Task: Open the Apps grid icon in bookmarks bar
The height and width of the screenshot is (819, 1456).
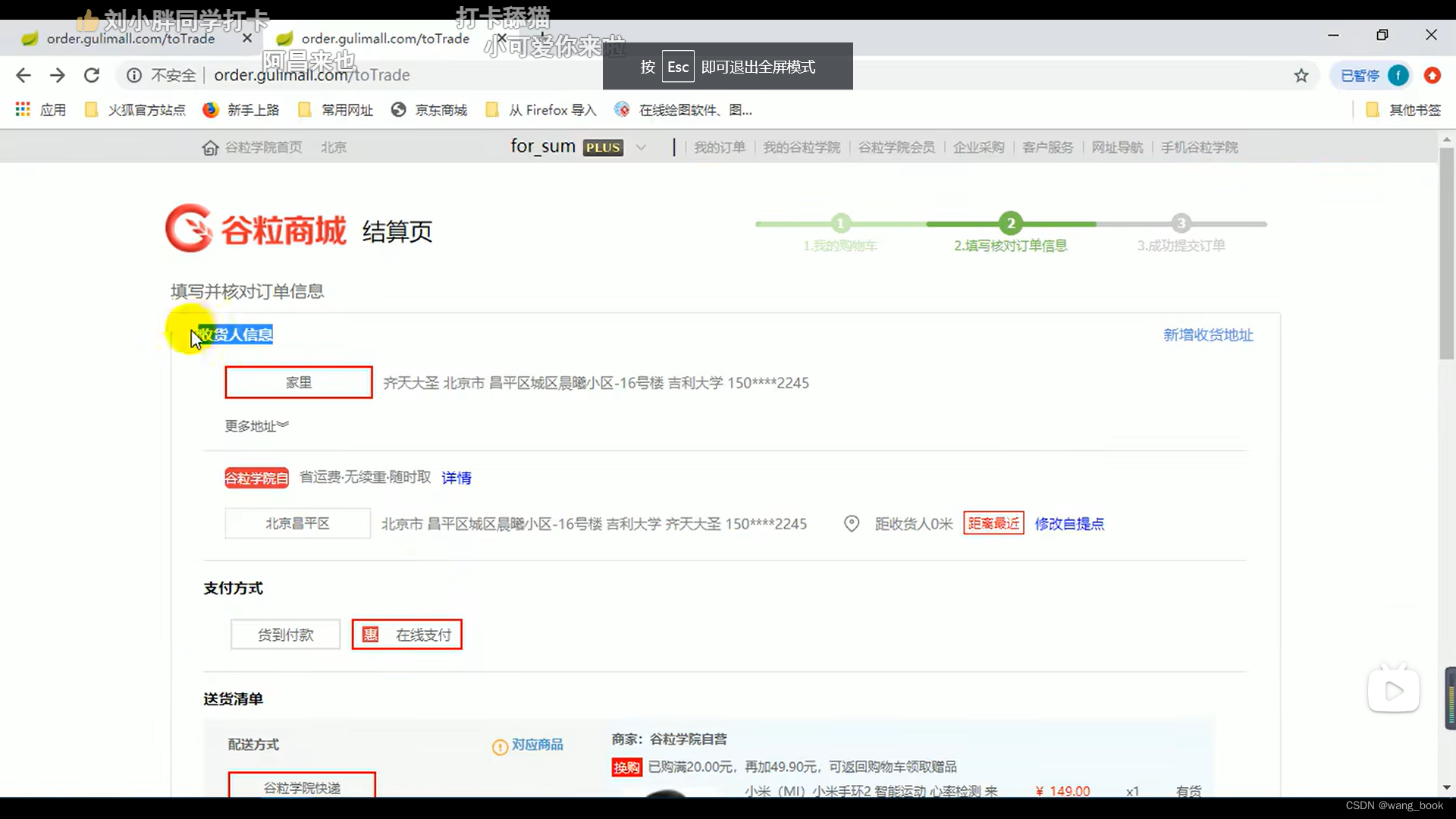Action: click(x=23, y=110)
